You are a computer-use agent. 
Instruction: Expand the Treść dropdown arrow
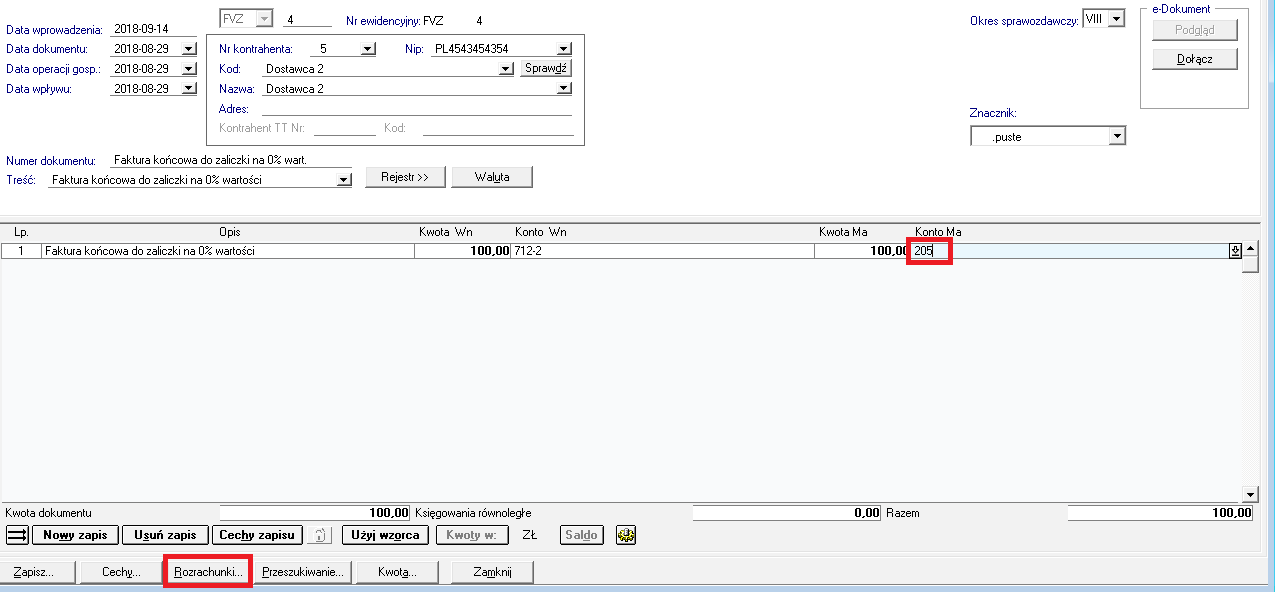(x=345, y=180)
